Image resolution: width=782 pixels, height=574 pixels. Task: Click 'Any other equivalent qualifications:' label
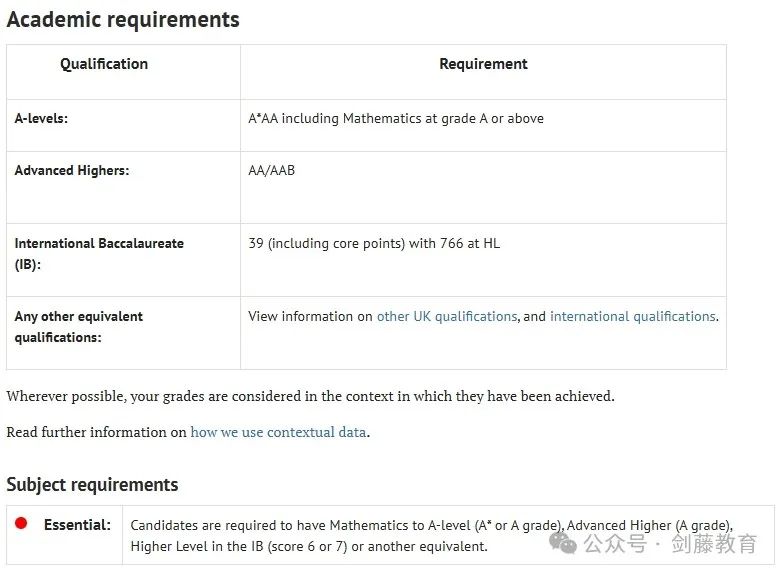(79, 327)
